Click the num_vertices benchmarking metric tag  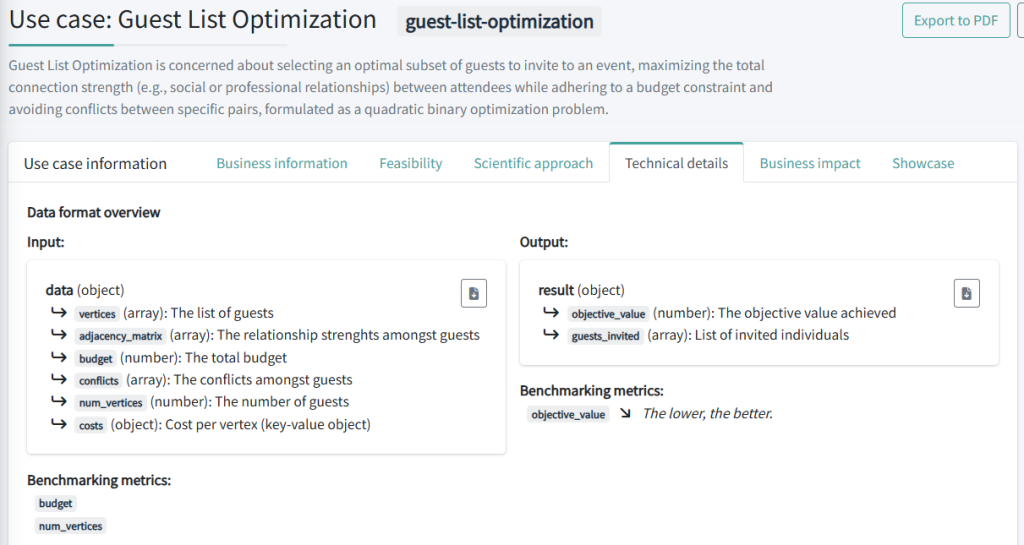[70, 526]
